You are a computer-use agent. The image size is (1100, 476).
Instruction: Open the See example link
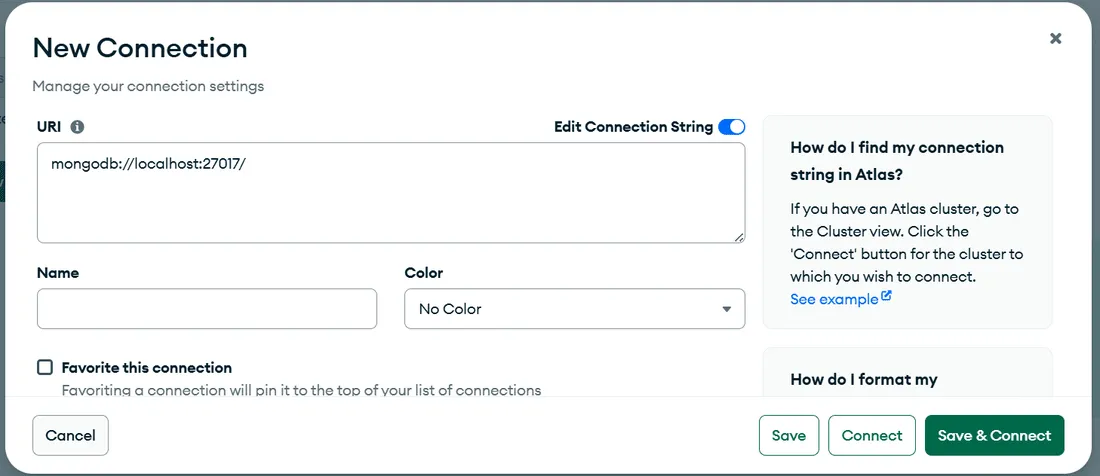point(834,299)
